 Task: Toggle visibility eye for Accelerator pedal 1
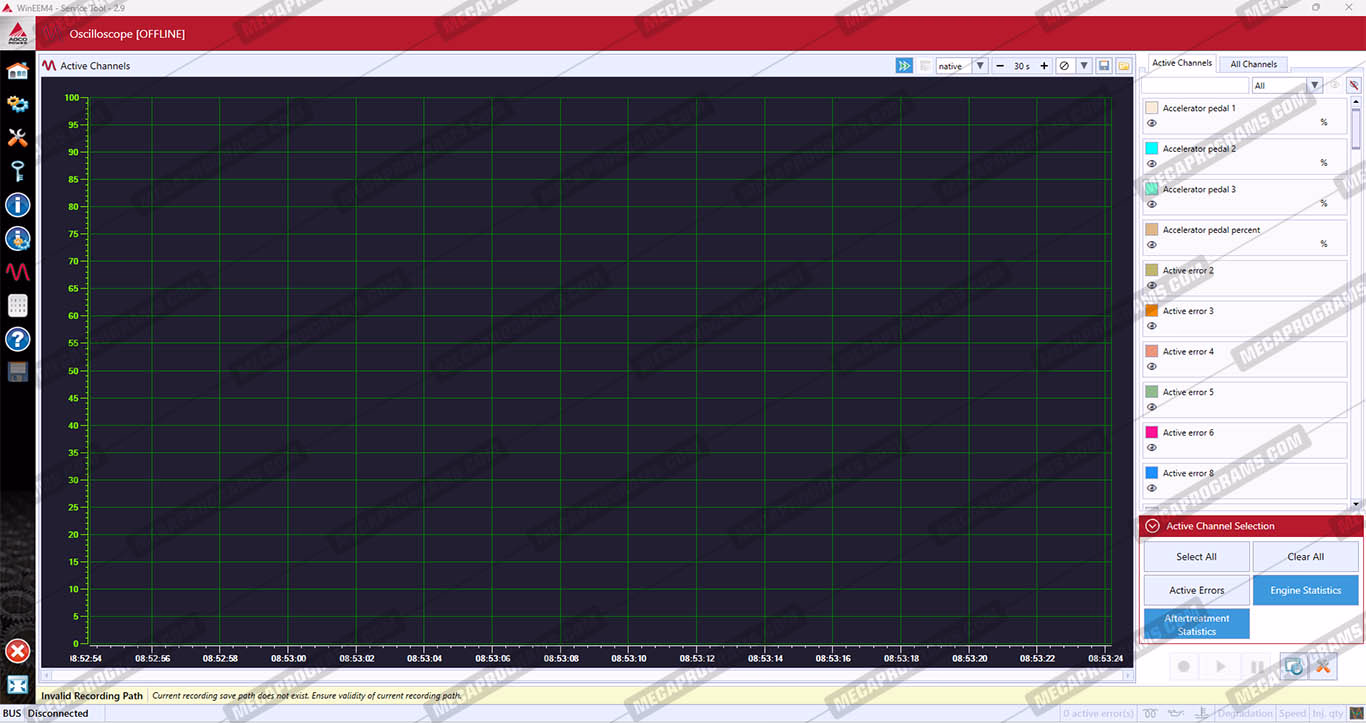[1152, 123]
